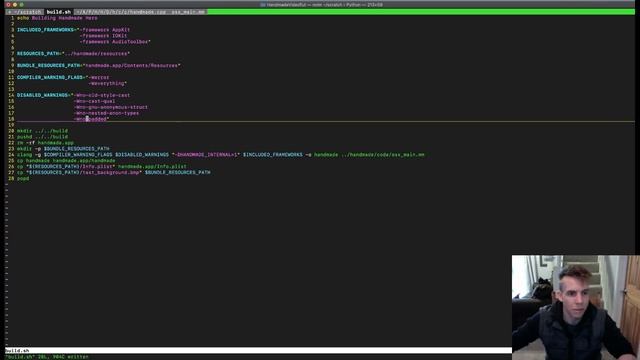Click the '../handmade/code/osx_main.mm' path
The image size is (640, 360).
pos(383,155)
